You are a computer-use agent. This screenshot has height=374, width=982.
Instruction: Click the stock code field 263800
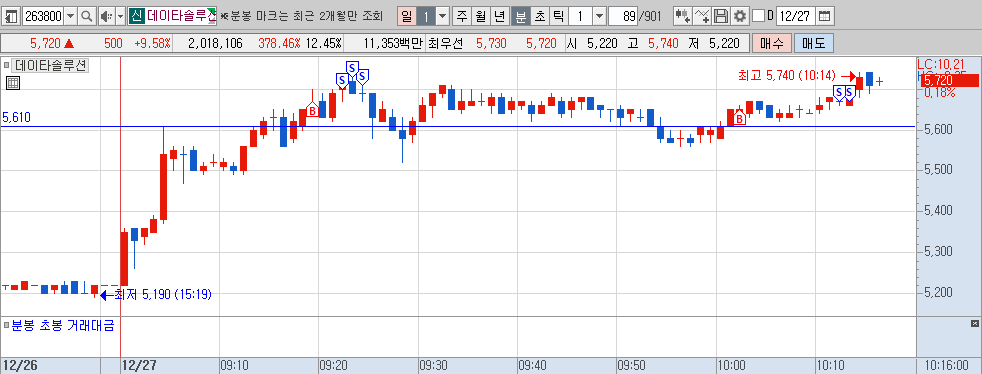point(43,16)
